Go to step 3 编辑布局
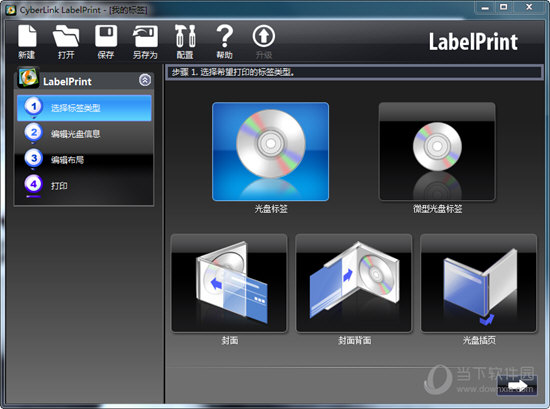 point(84,160)
